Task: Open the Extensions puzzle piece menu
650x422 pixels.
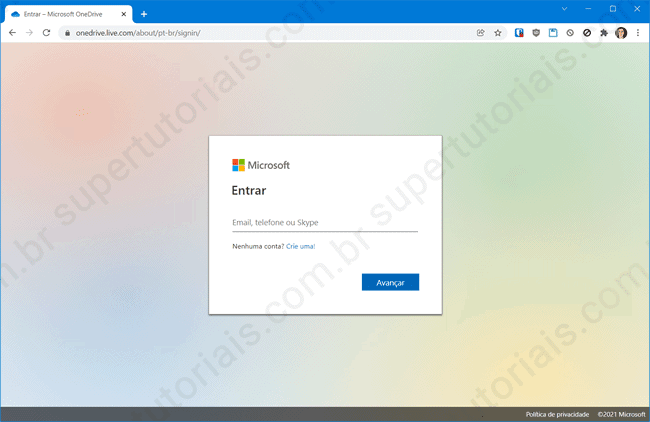Action: (603, 33)
